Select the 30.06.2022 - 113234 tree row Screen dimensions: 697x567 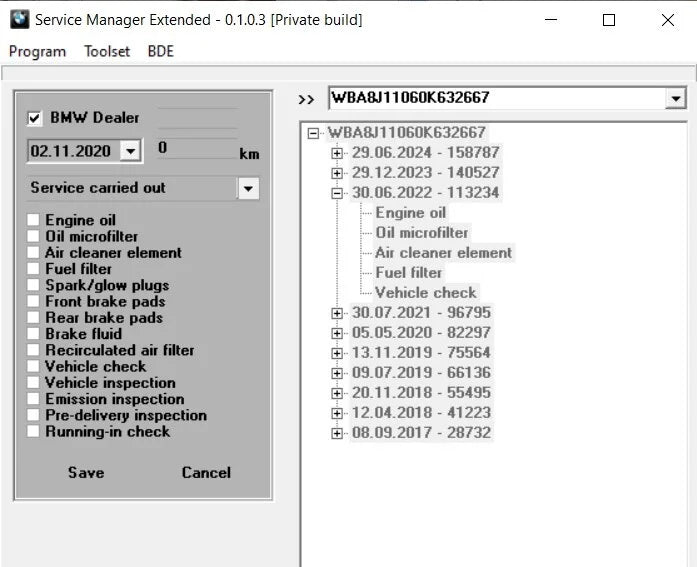(425, 193)
